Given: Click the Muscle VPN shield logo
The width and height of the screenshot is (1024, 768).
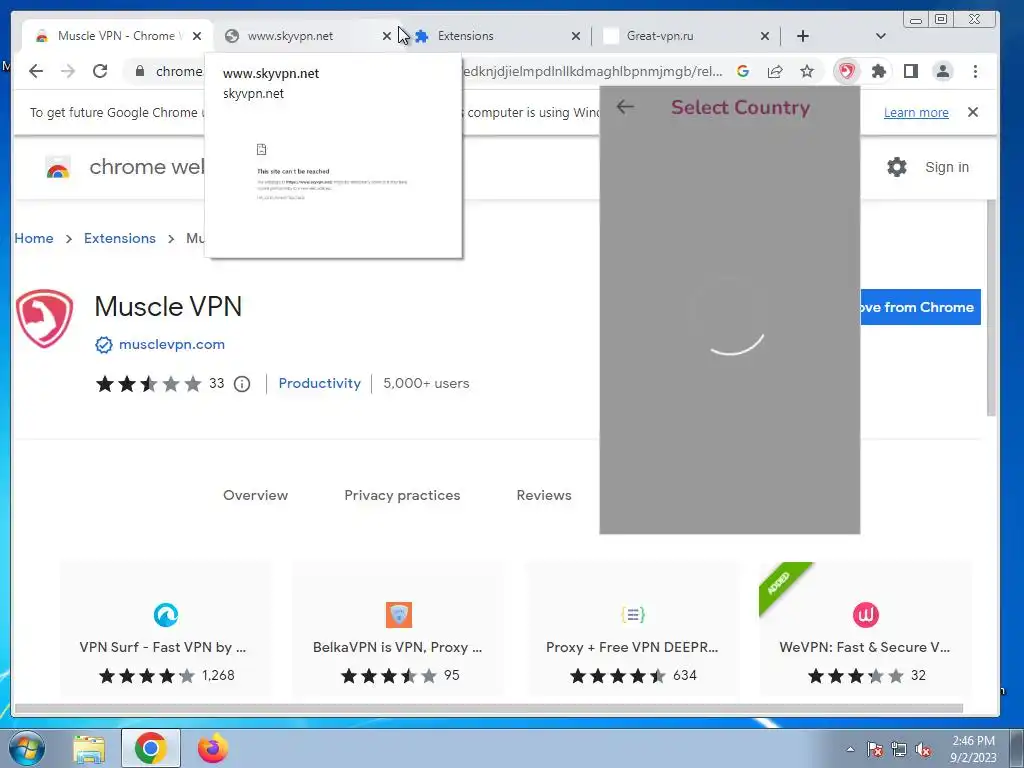Looking at the screenshot, I should 44,319.
